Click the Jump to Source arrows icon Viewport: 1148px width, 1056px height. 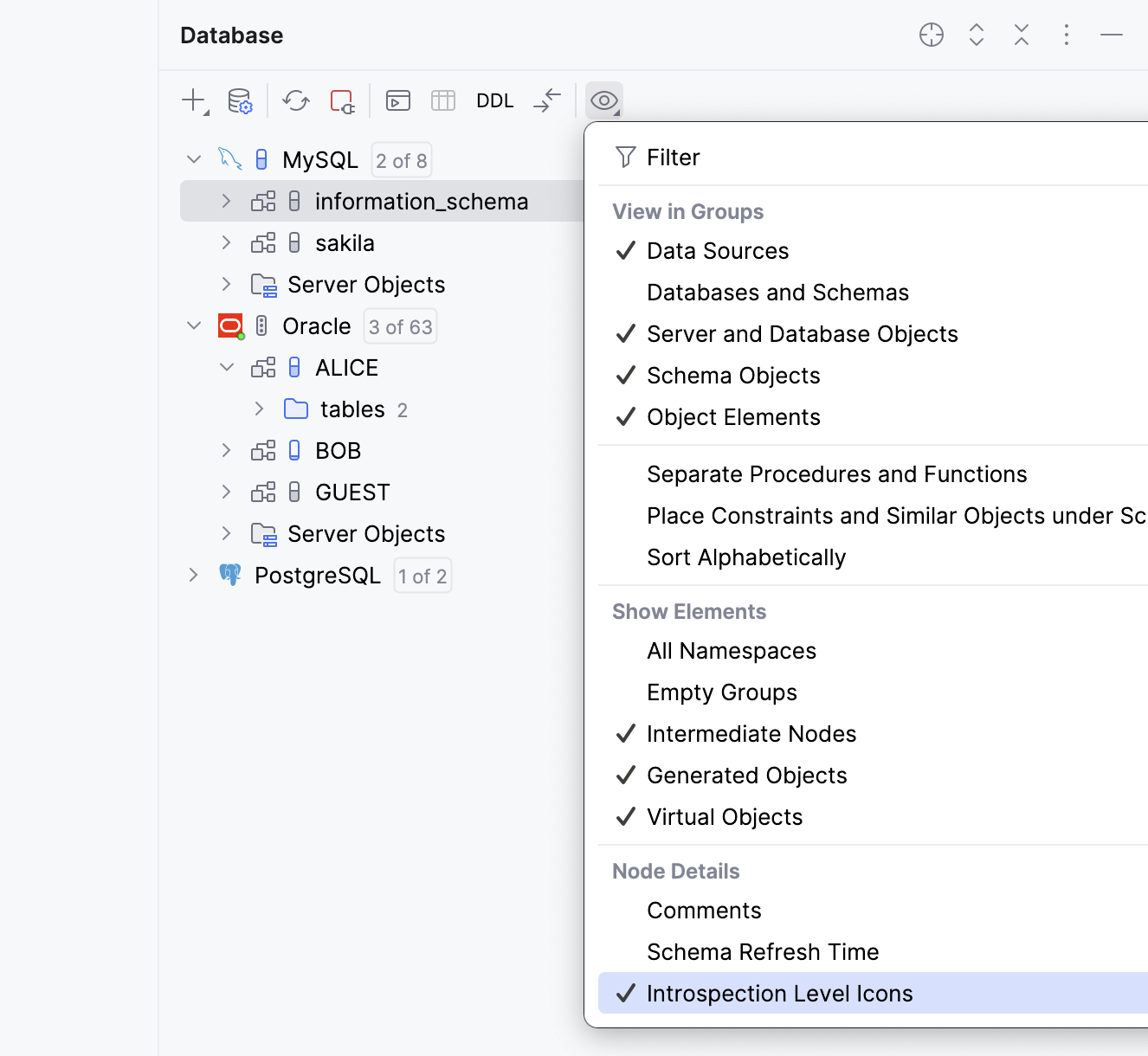[x=547, y=100]
